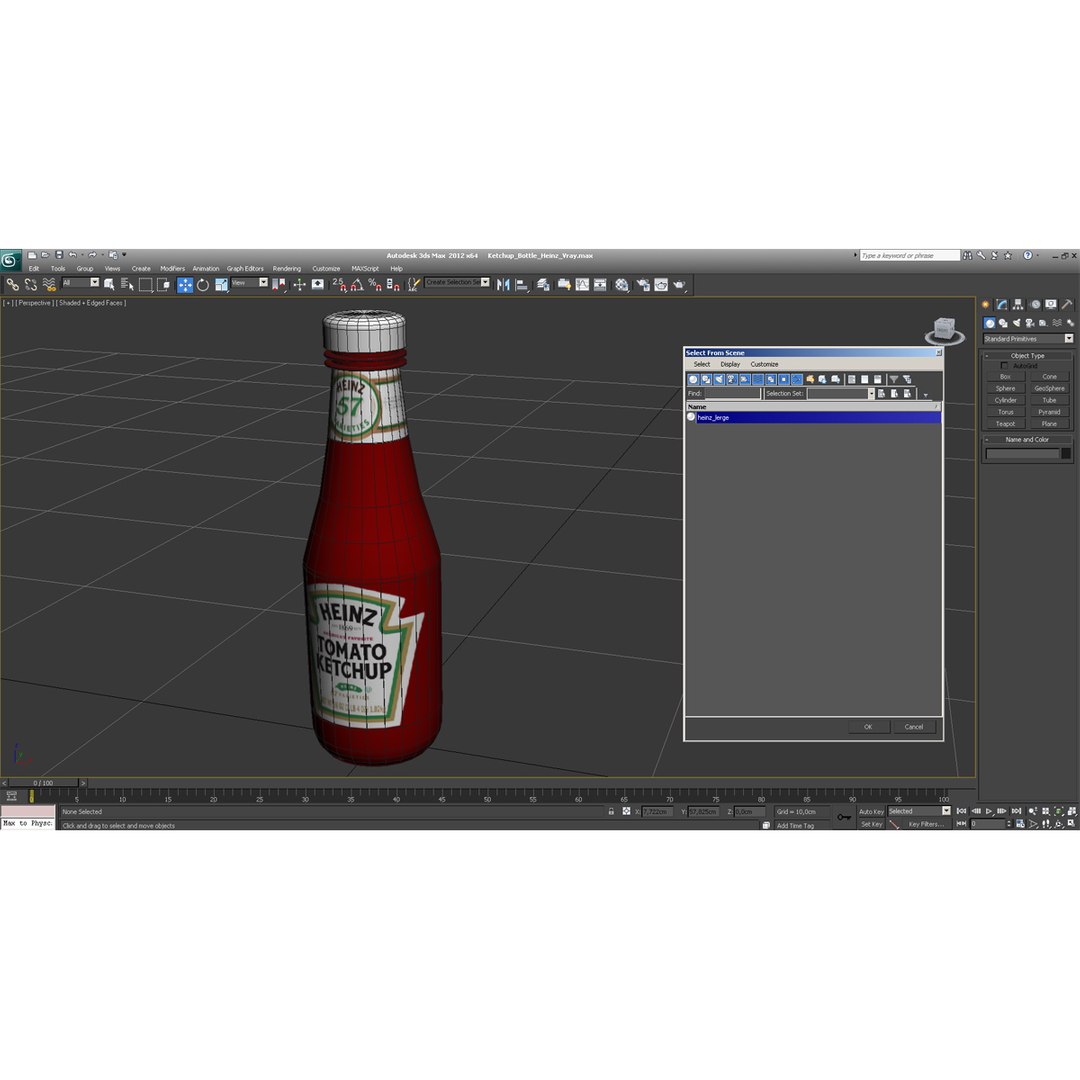Image resolution: width=1080 pixels, height=1080 pixels.
Task: Click the Bind to Space Warp icon
Action: pos(49,284)
